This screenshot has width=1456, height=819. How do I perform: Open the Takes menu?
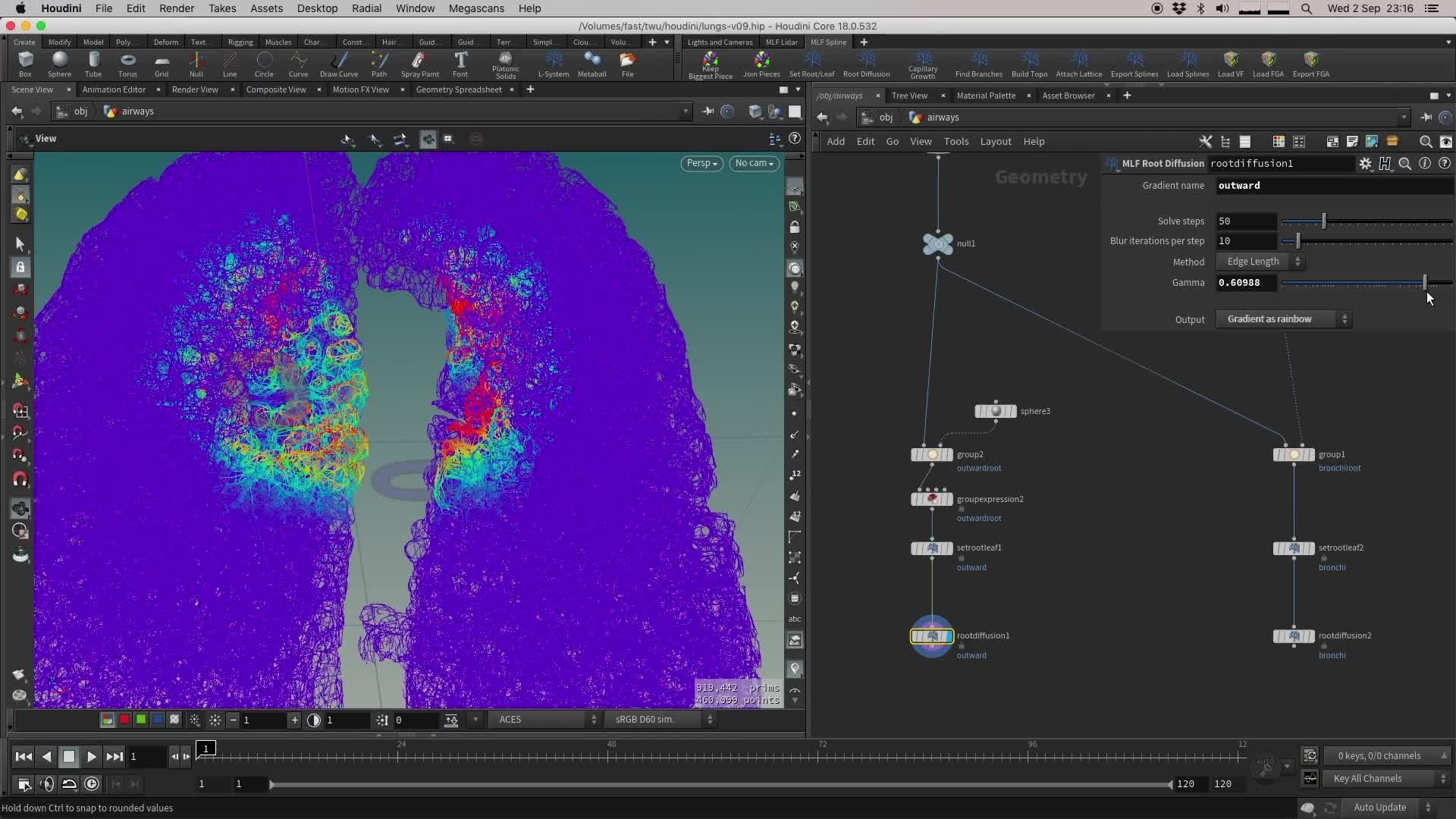click(x=222, y=8)
